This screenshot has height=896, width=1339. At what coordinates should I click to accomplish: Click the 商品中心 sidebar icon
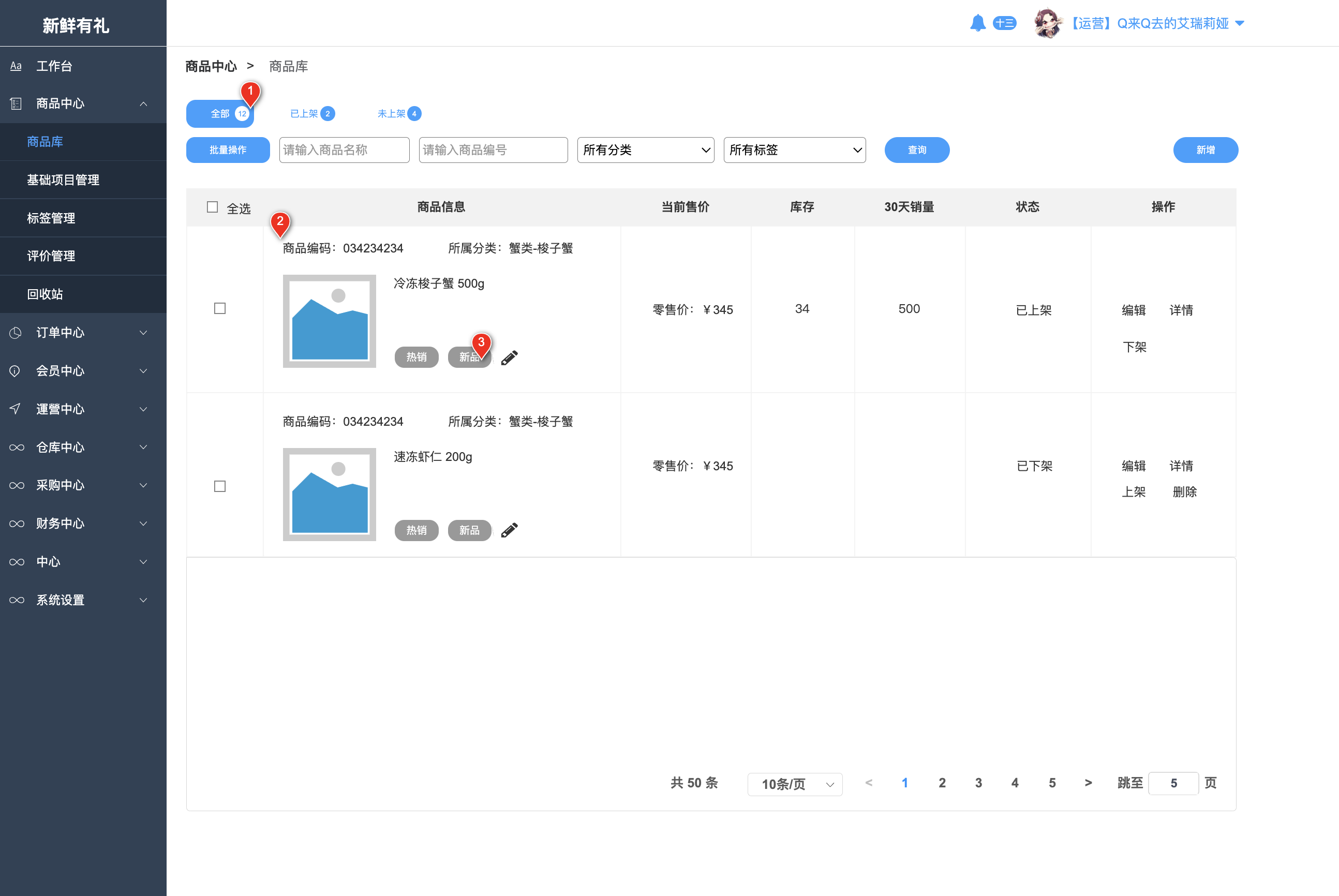coord(16,103)
